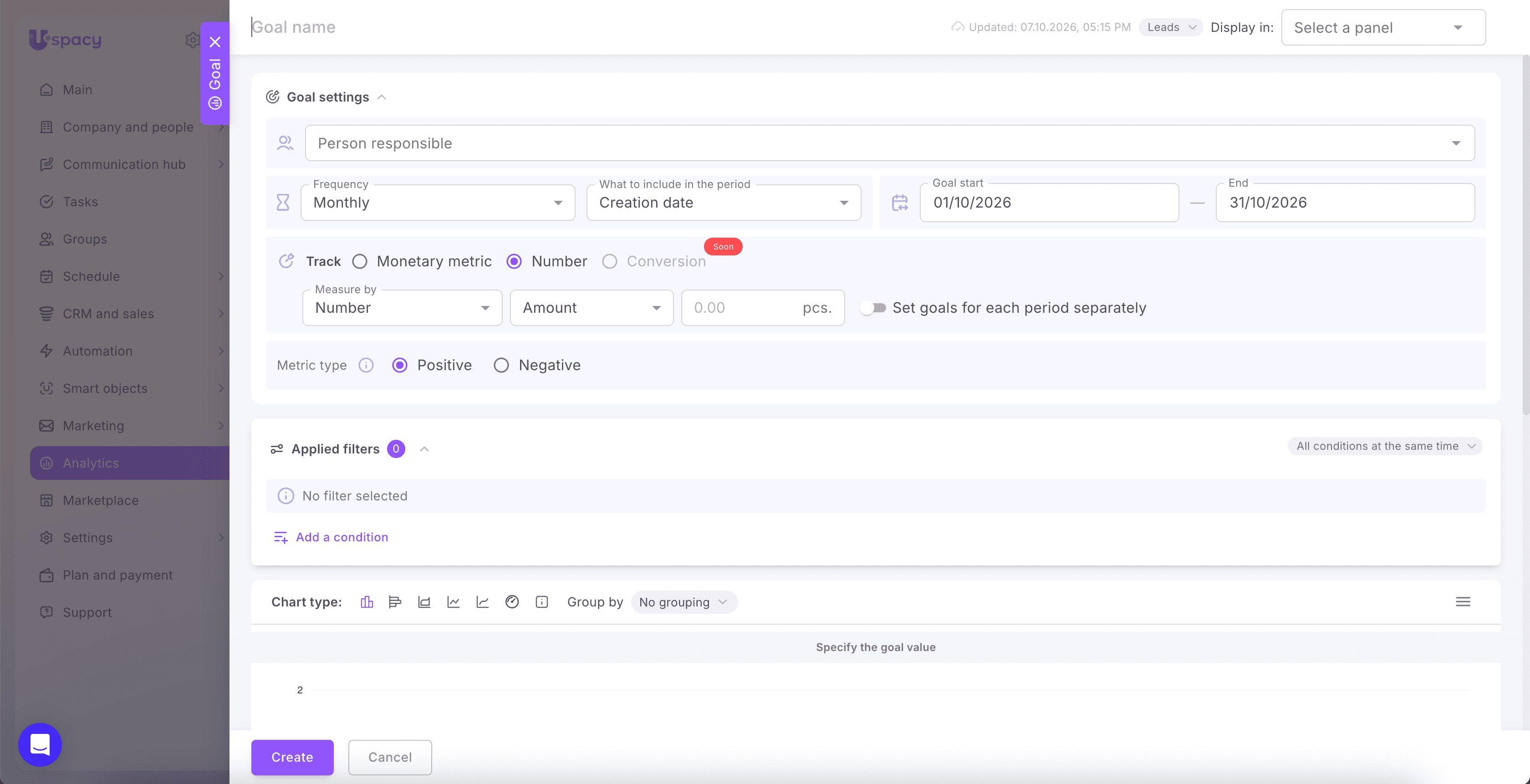1530x784 pixels.
Task: Open CRM and sales menu
Action: click(x=129, y=314)
